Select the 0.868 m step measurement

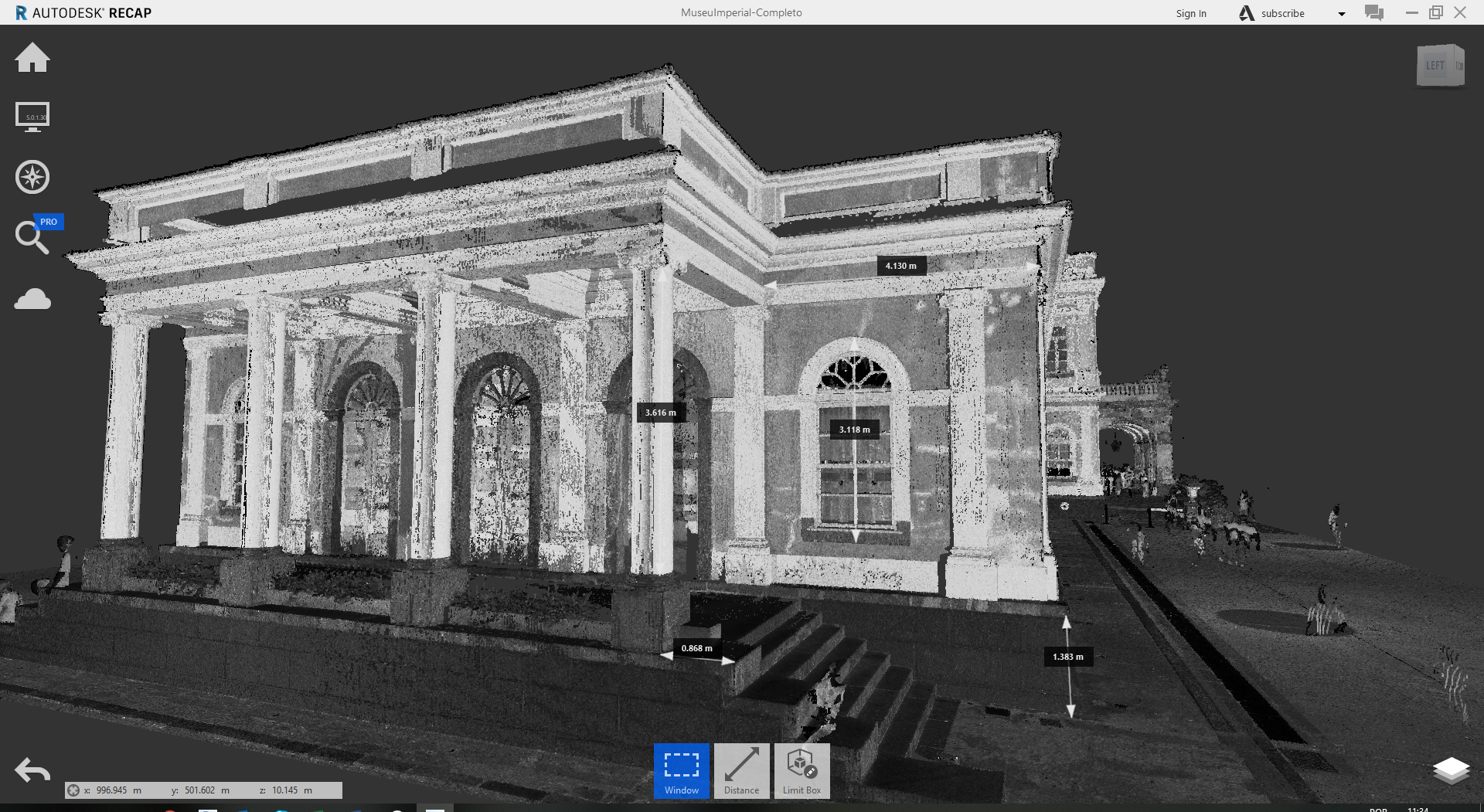[x=696, y=648]
